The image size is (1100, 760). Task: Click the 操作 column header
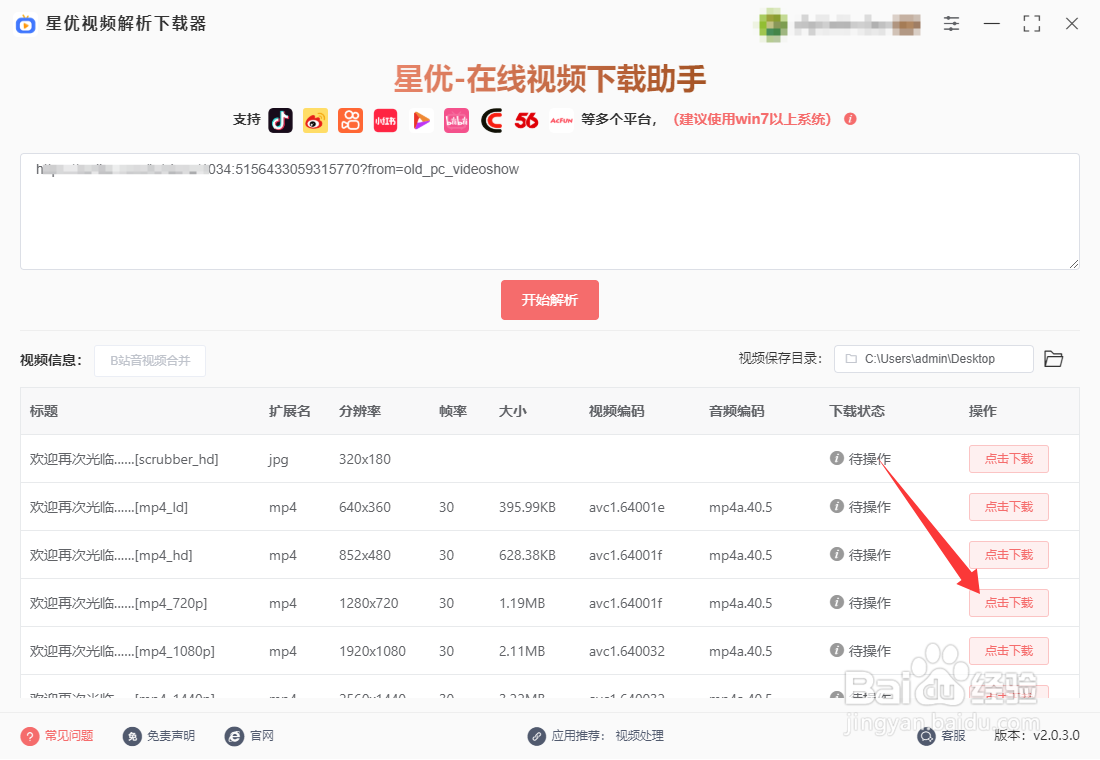[982, 411]
